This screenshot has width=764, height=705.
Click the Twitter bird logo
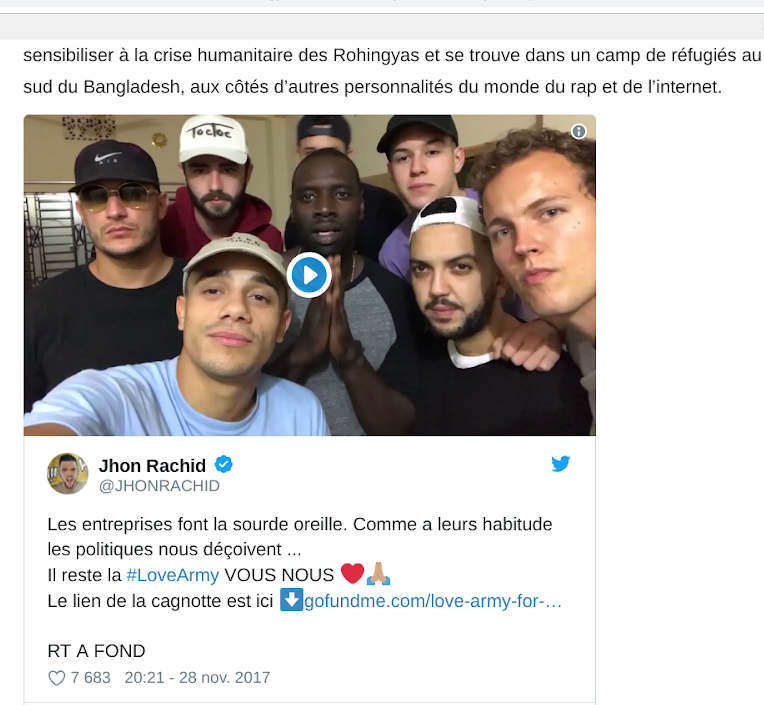pos(560,463)
